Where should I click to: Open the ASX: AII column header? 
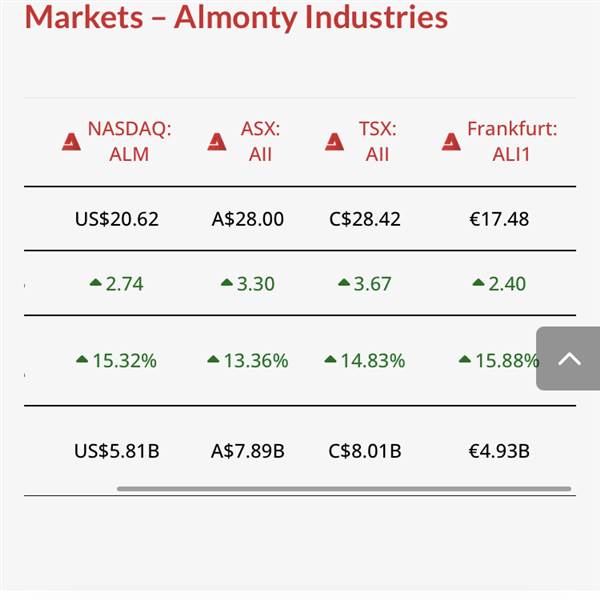pos(260,141)
